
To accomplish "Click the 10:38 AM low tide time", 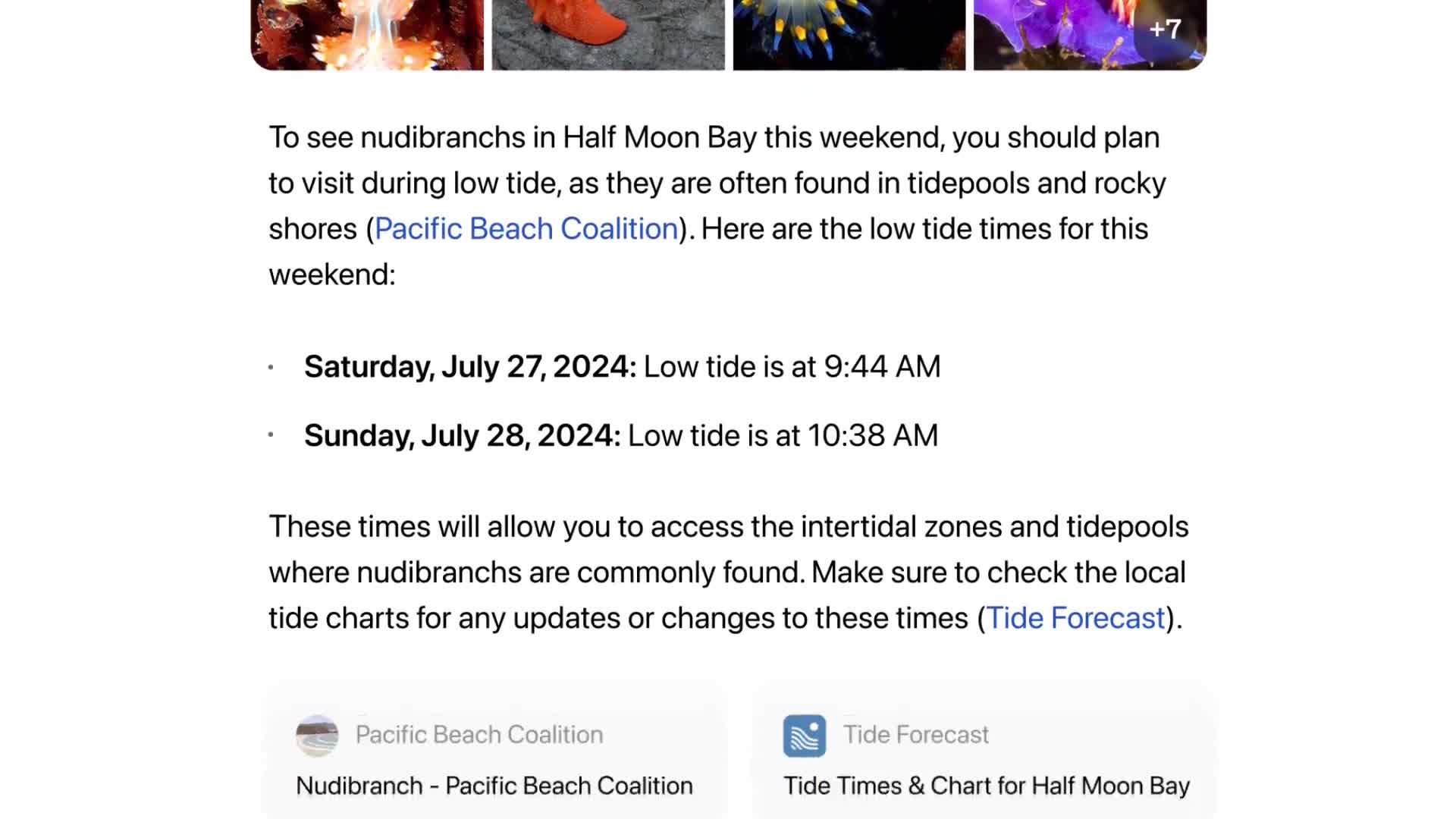I will click(872, 436).
